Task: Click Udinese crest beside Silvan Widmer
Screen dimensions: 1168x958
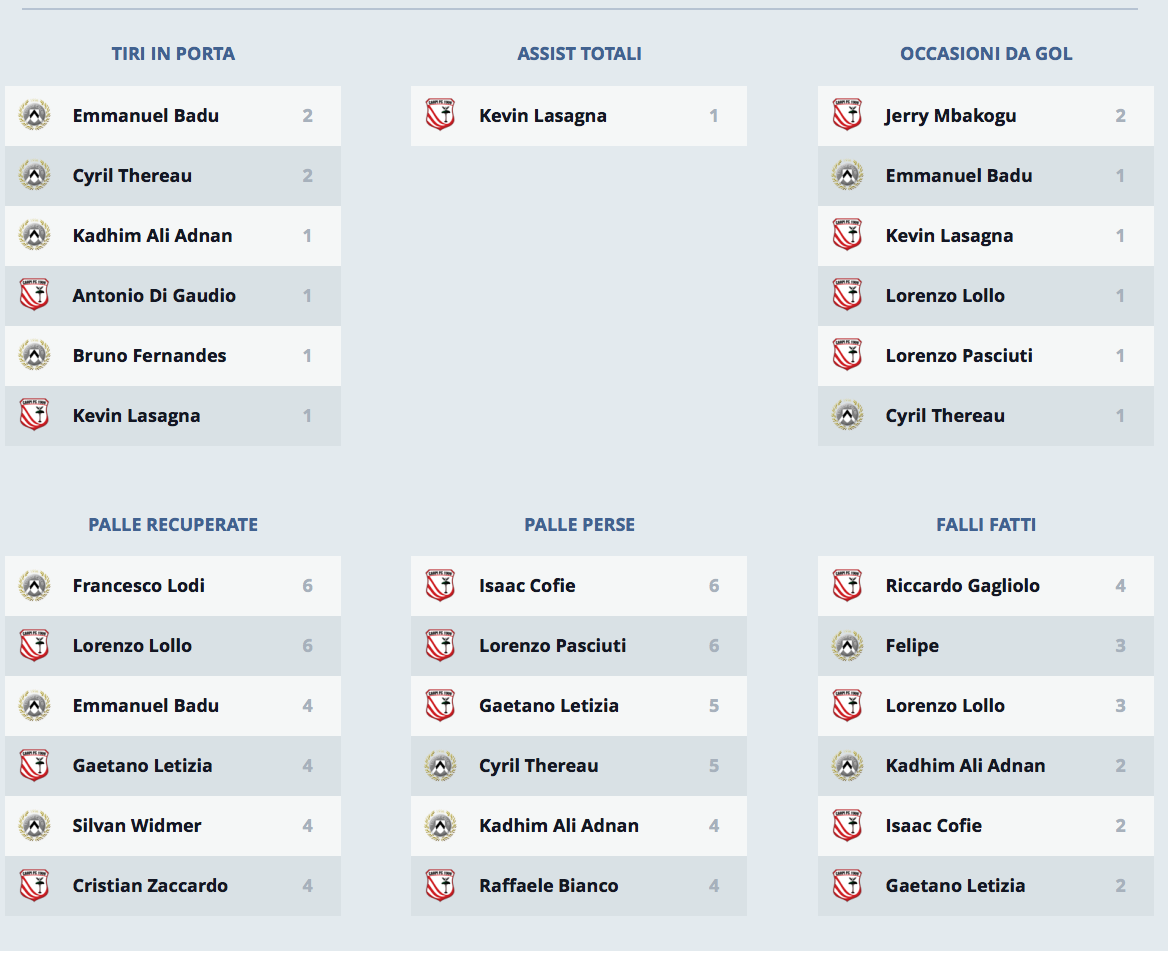Action: click(x=35, y=826)
